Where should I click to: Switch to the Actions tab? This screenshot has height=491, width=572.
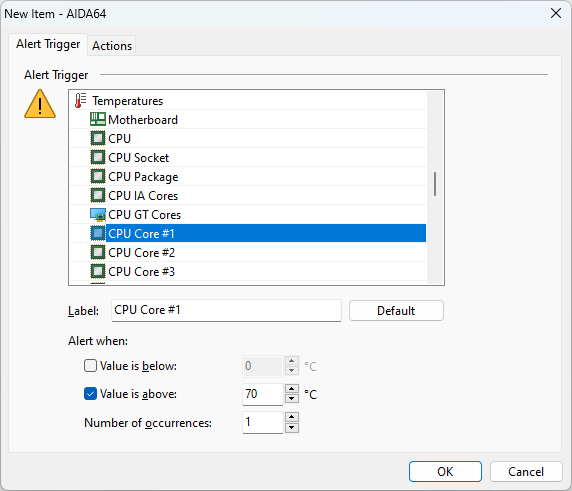(x=112, y=46)
